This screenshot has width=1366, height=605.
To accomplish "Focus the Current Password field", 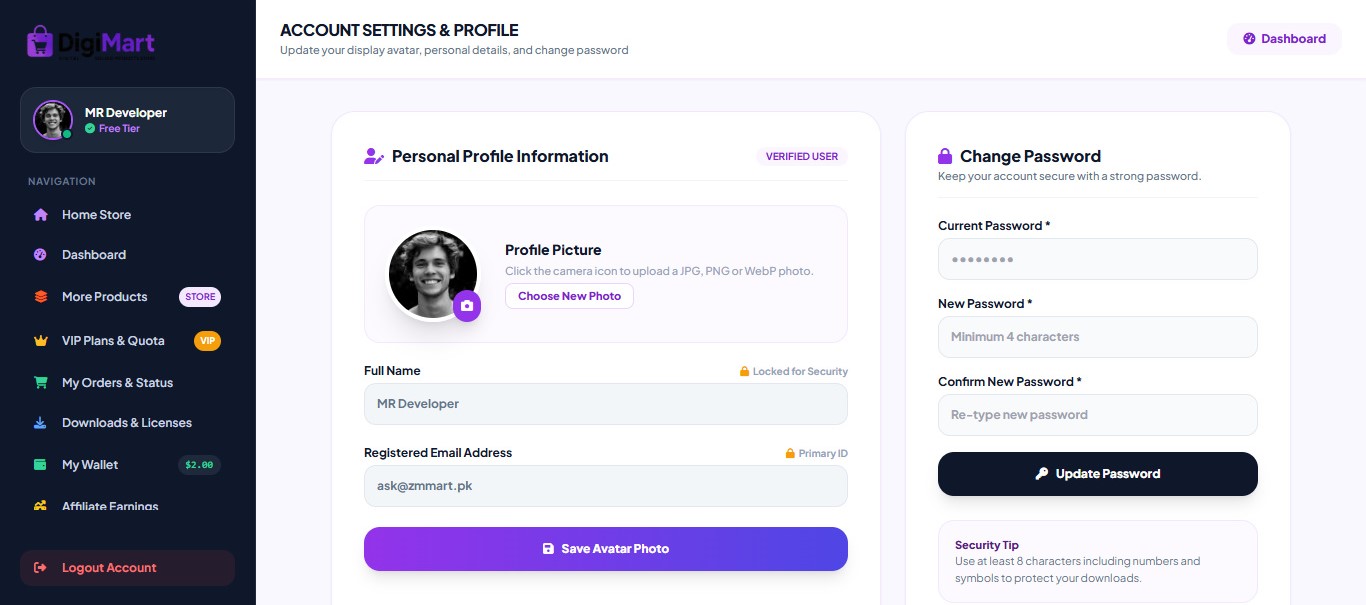I will (1098, 259).
